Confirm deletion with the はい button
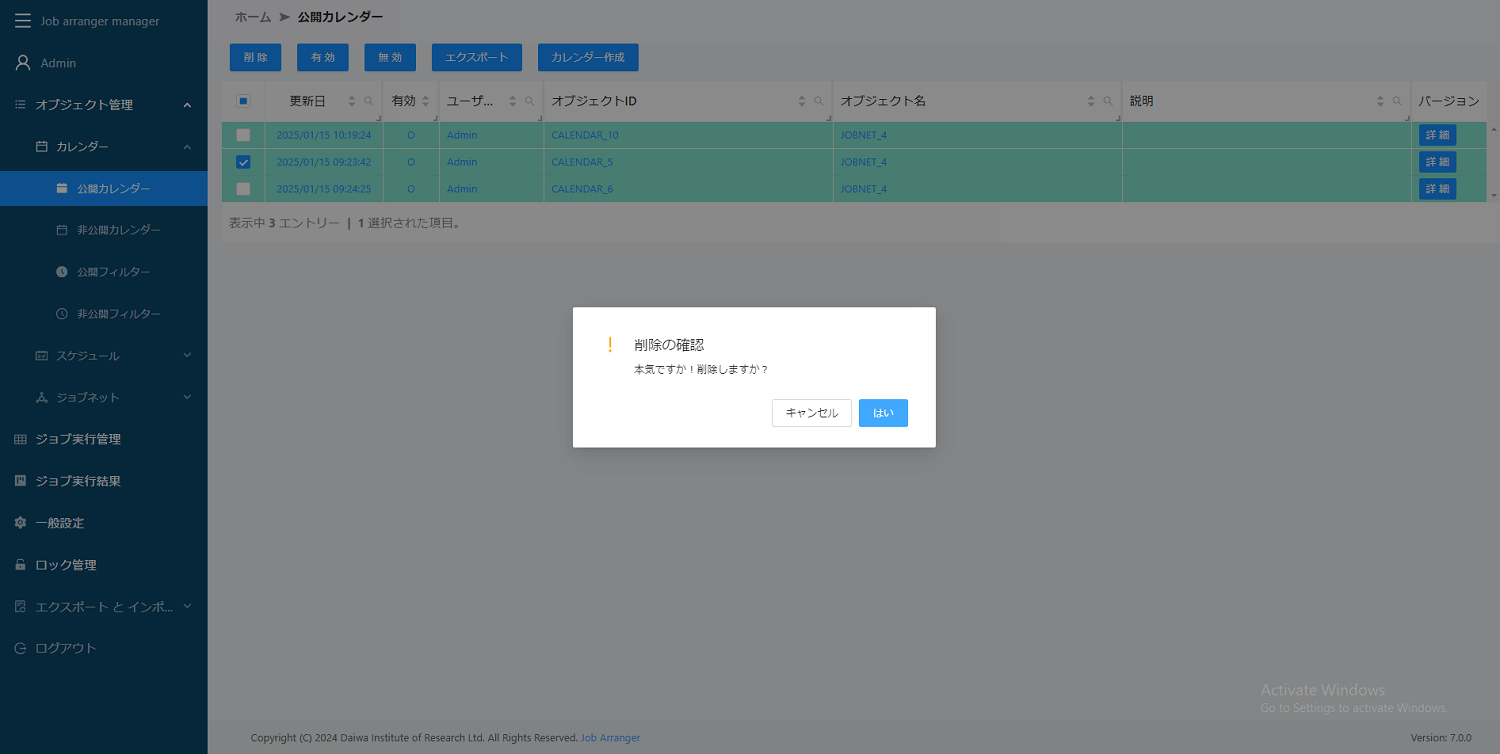Image resolution: width=1500 pixels, height=754 pixels. (883, 412)
